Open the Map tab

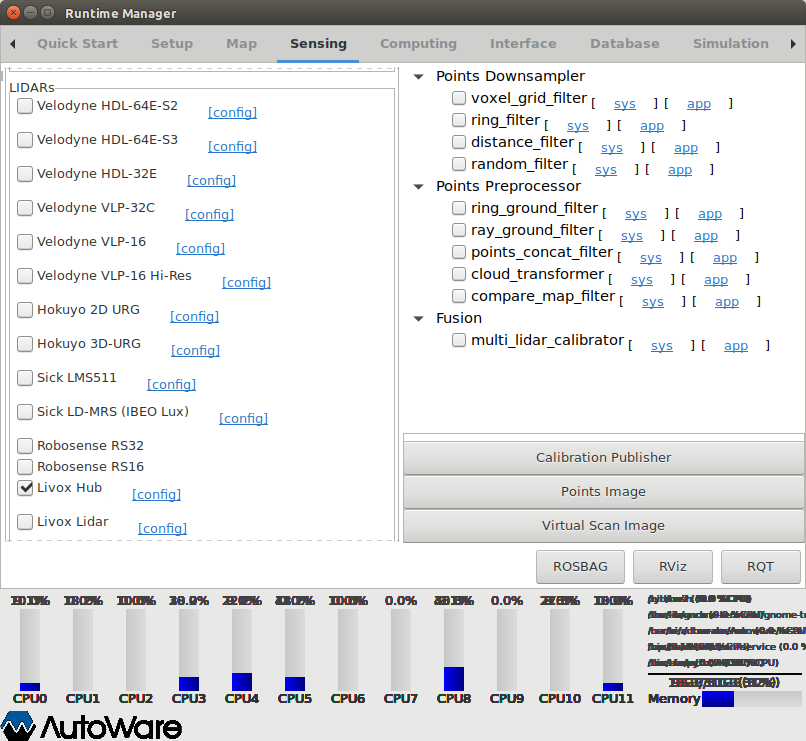(x=242, y=44)
